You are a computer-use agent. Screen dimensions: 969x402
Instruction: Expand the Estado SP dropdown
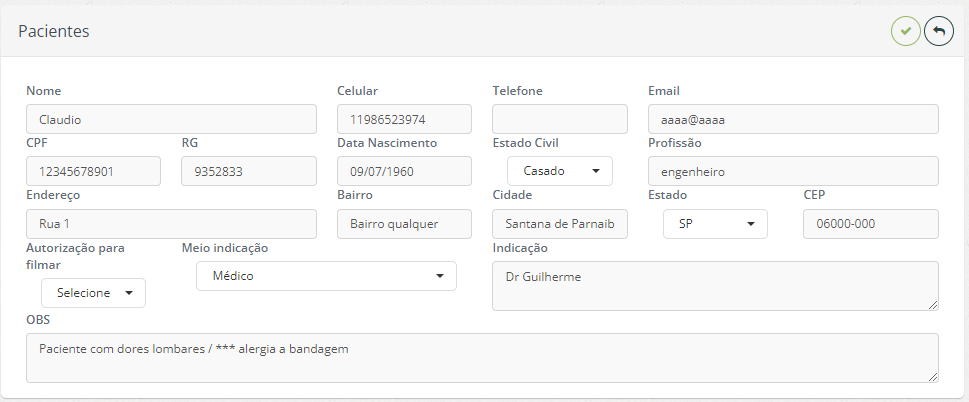715,224
